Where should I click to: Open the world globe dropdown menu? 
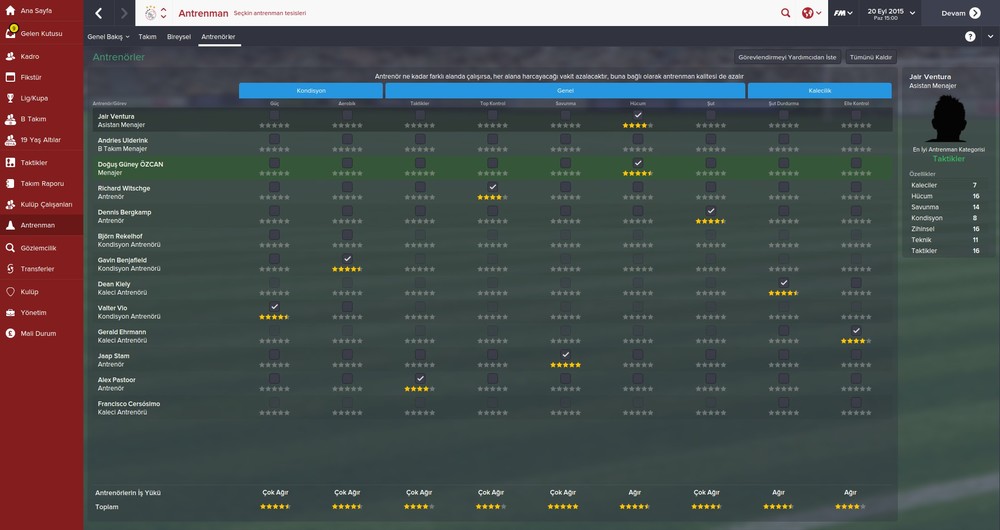point(811,13)
